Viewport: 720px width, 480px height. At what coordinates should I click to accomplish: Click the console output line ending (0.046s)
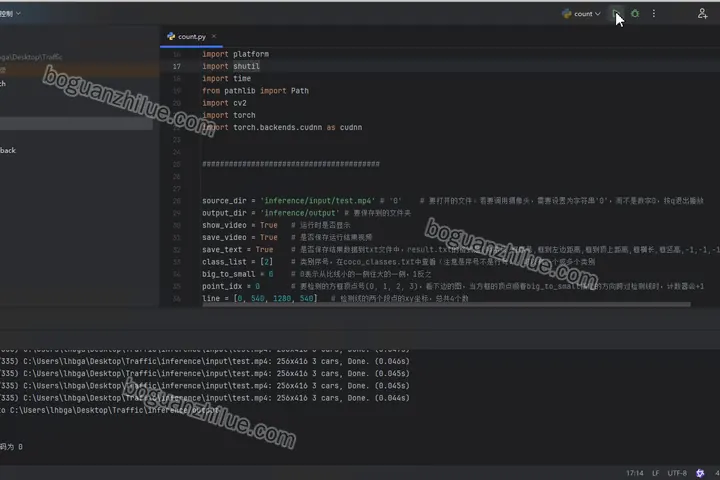click(x=205, y=361)
